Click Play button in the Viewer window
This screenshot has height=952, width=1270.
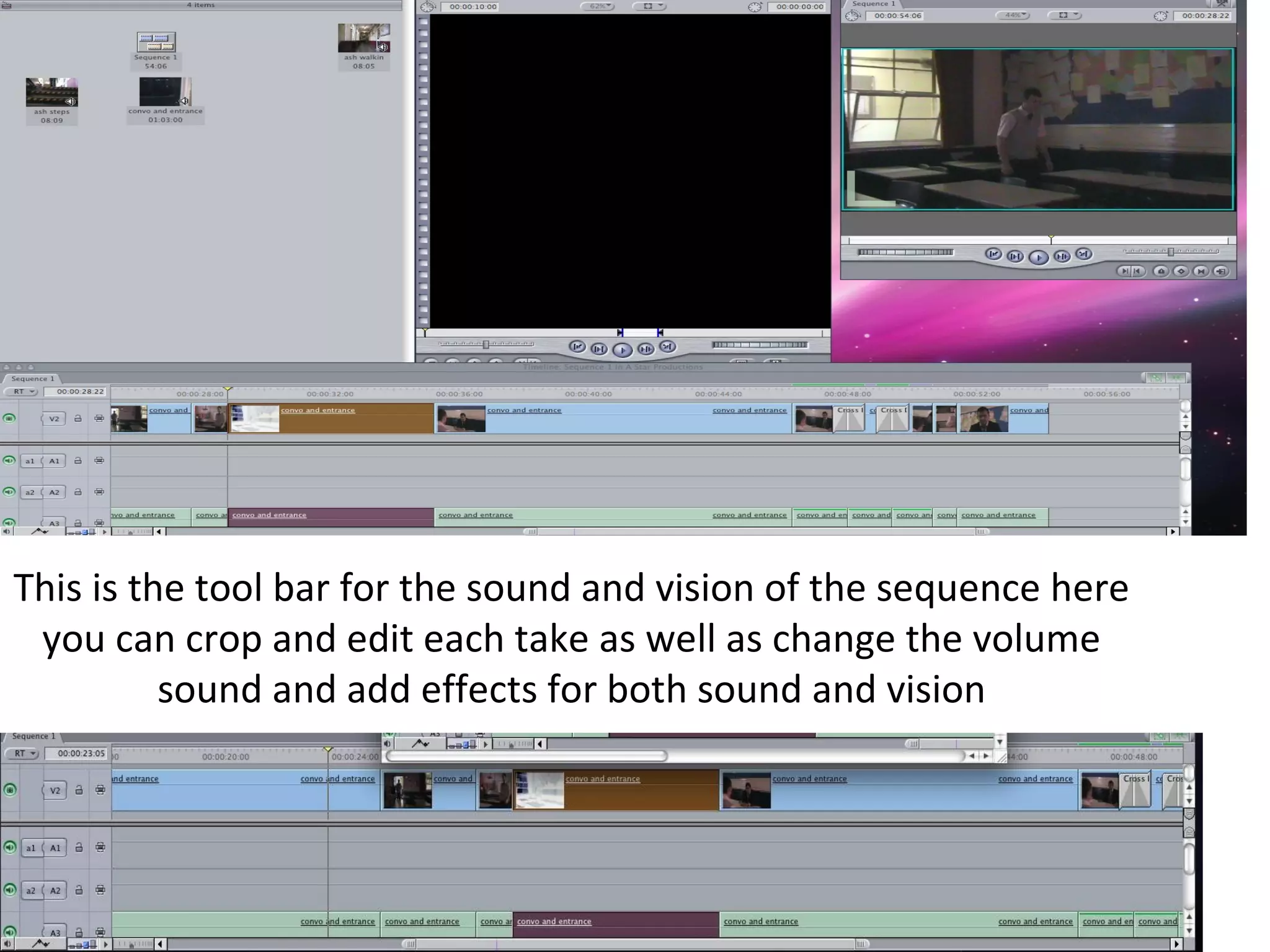point(622,350)
